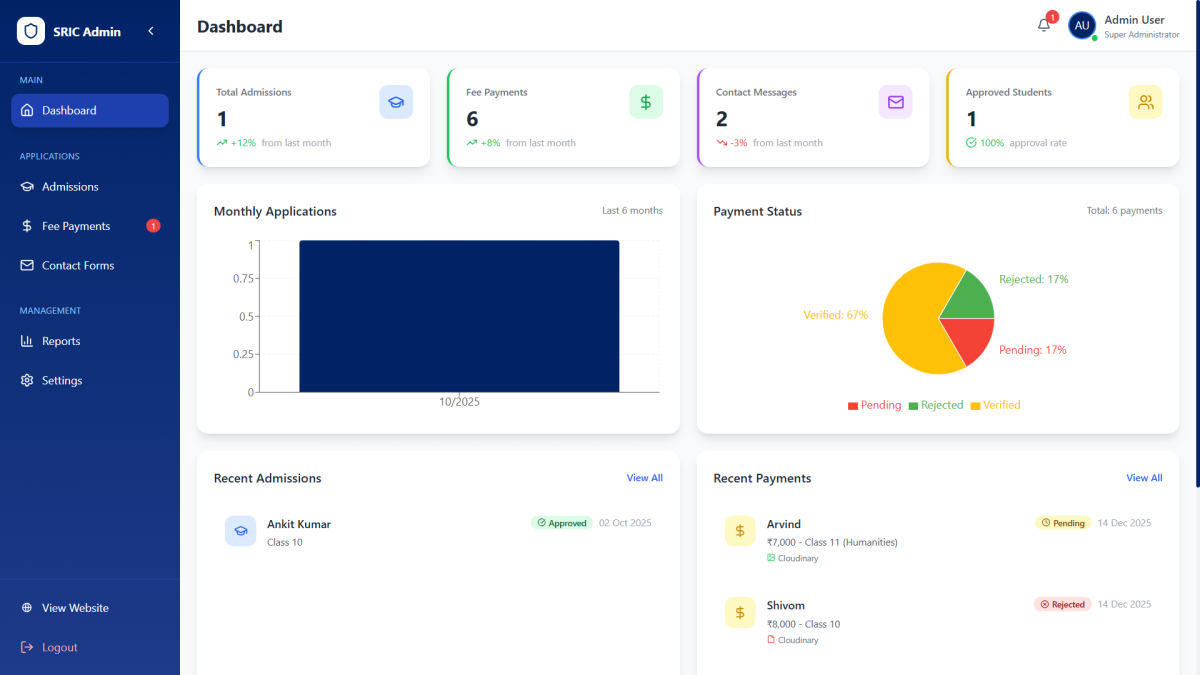Viewport: 1200px width, 675px height.
Task: Click the users icon in Approved Students card
Action: (1146, 102)
